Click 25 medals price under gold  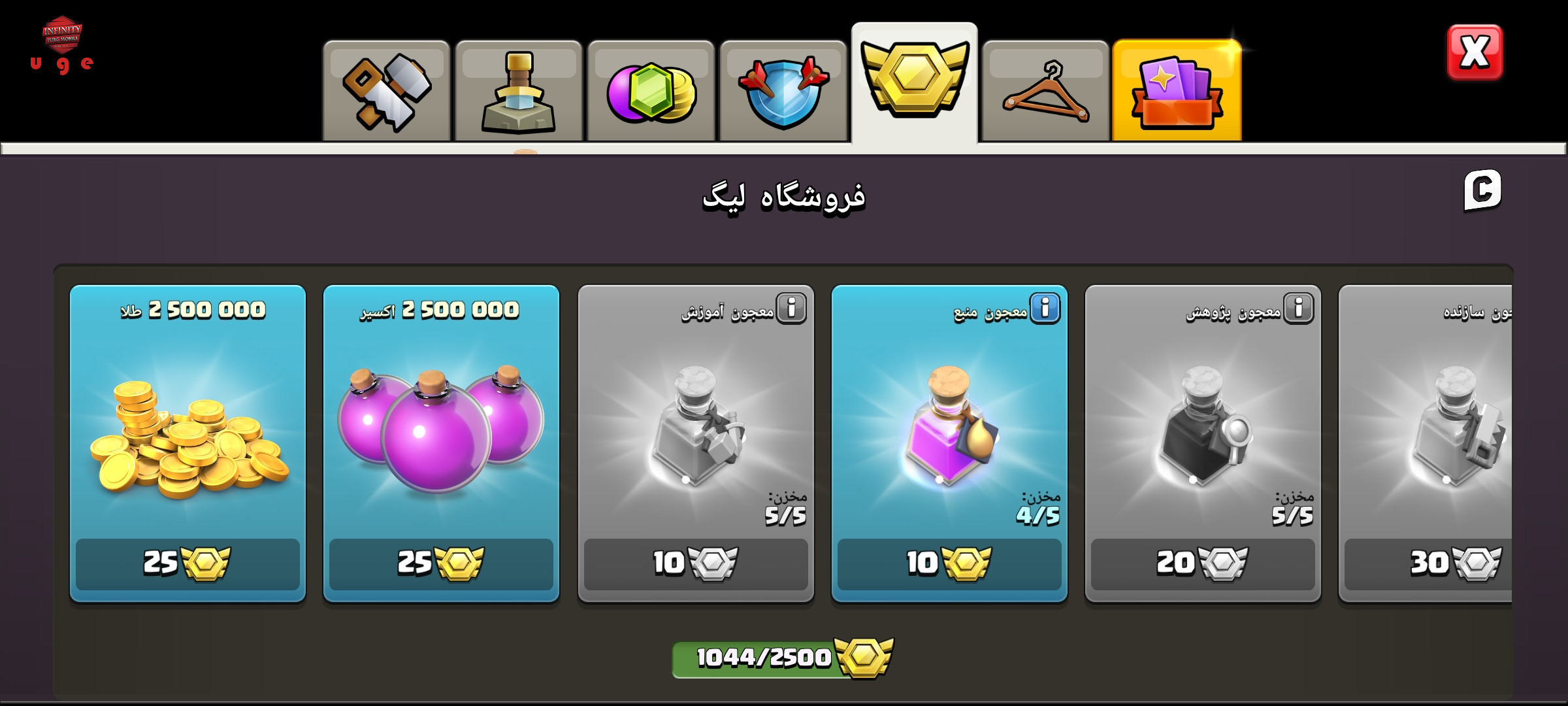pyautogui.click(x=188, y=563)
